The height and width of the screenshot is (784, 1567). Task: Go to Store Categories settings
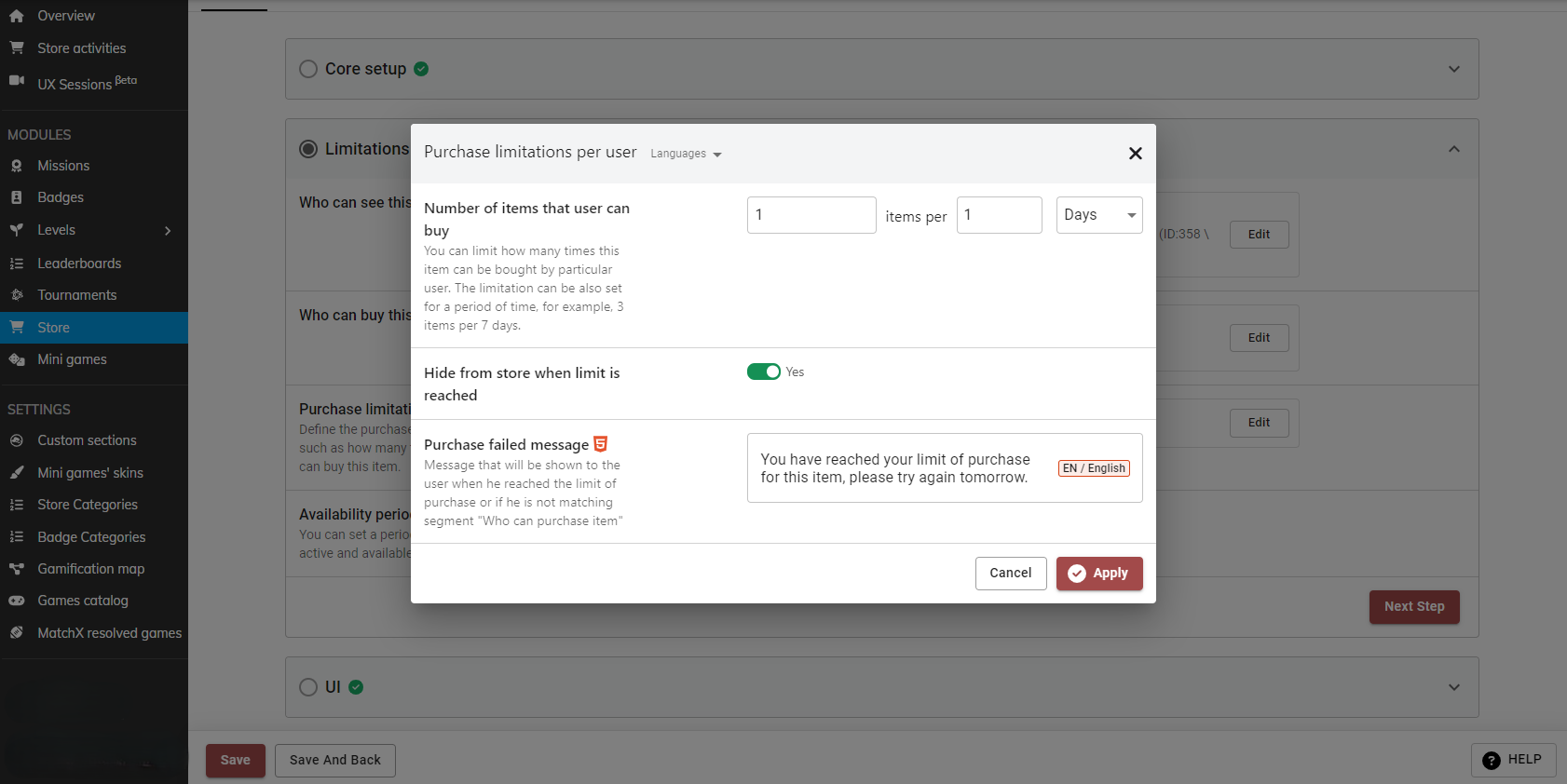tap(88, 505)
